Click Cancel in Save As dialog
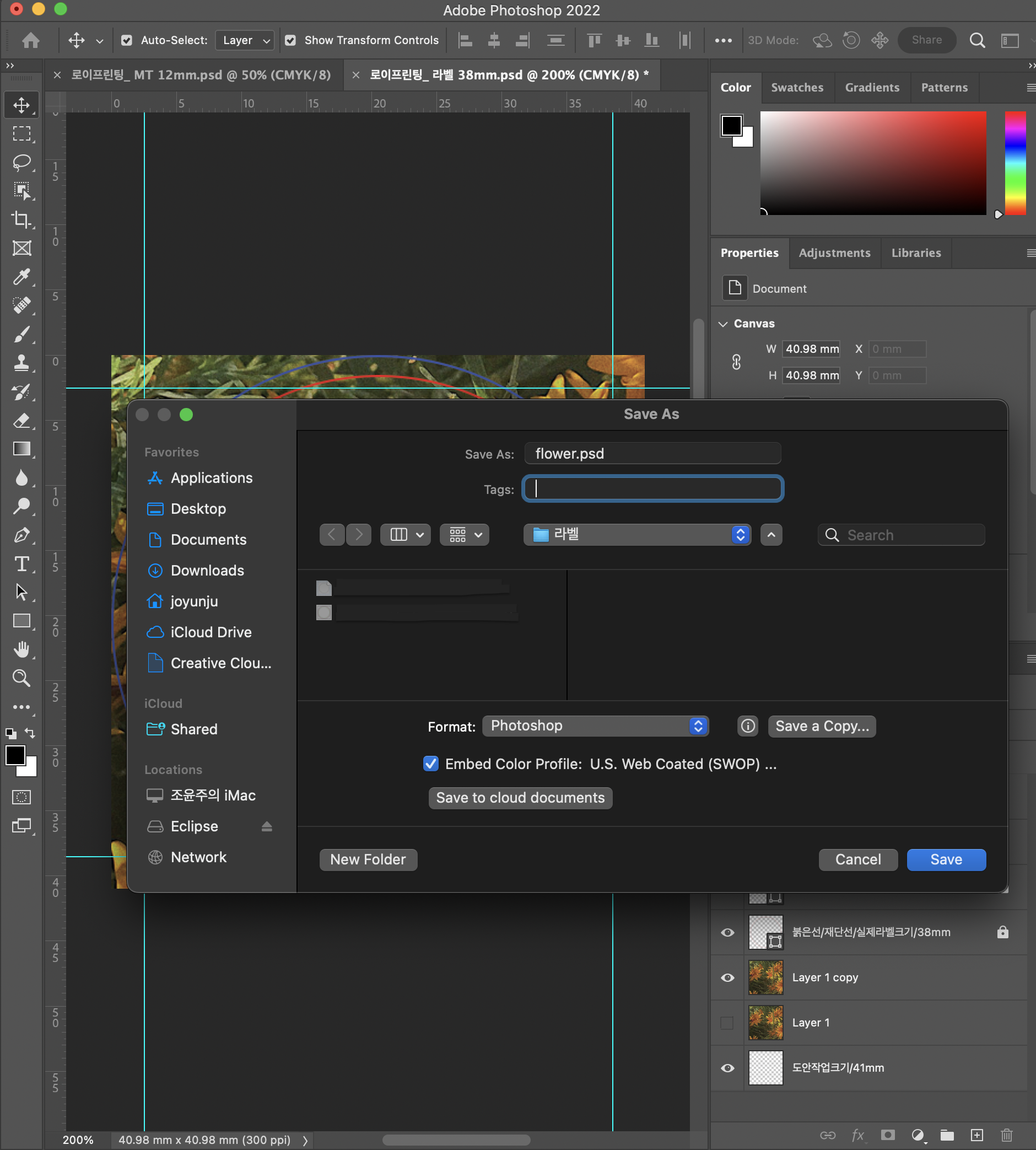 point(857,859)
